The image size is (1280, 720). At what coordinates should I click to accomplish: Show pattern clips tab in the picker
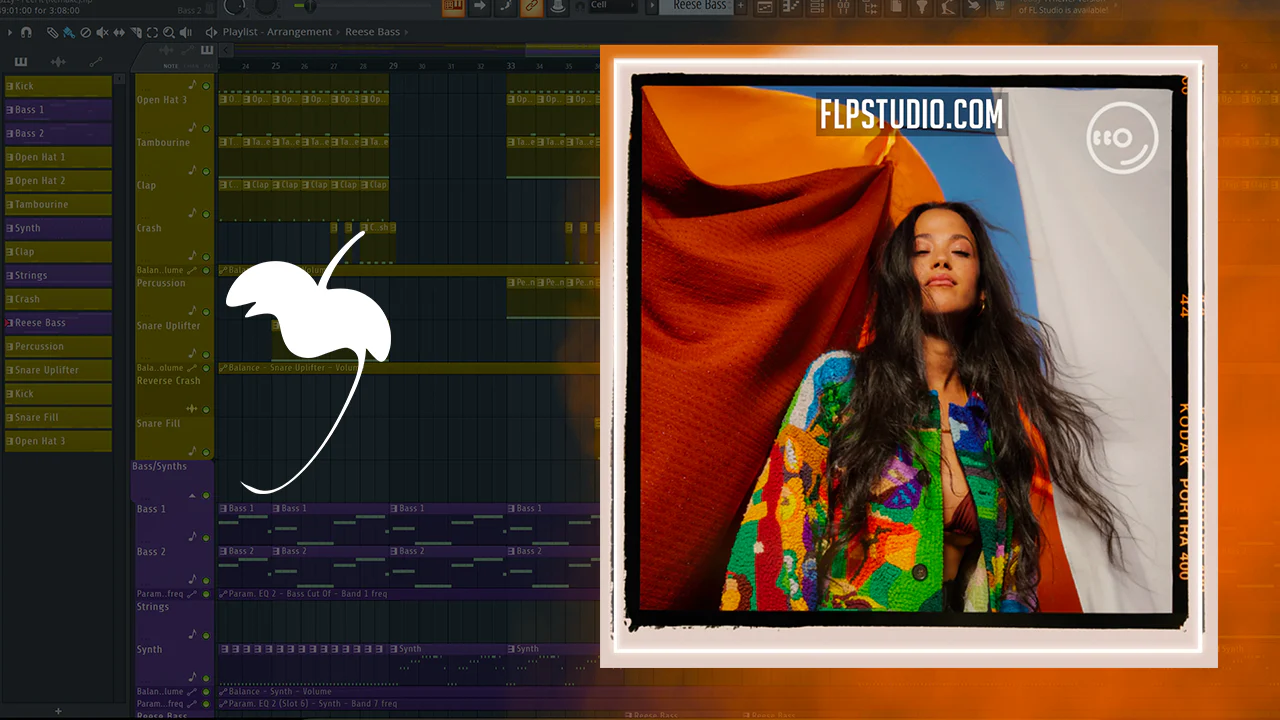21,61
